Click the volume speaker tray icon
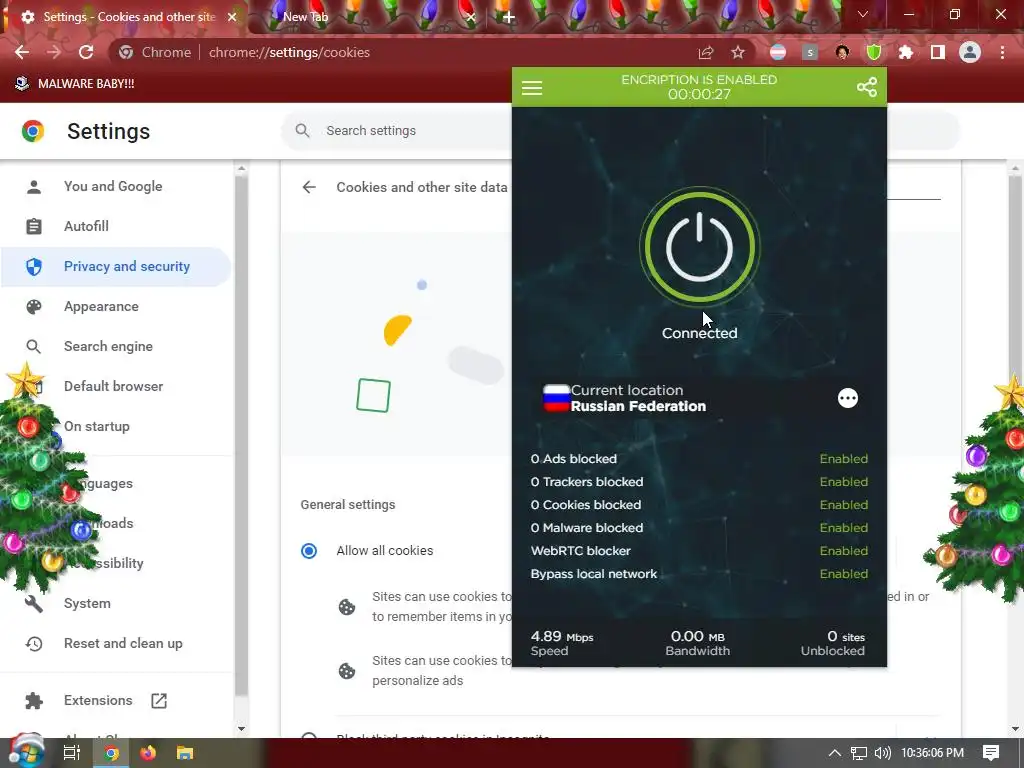1024x768 pixels. pos(882,753)
